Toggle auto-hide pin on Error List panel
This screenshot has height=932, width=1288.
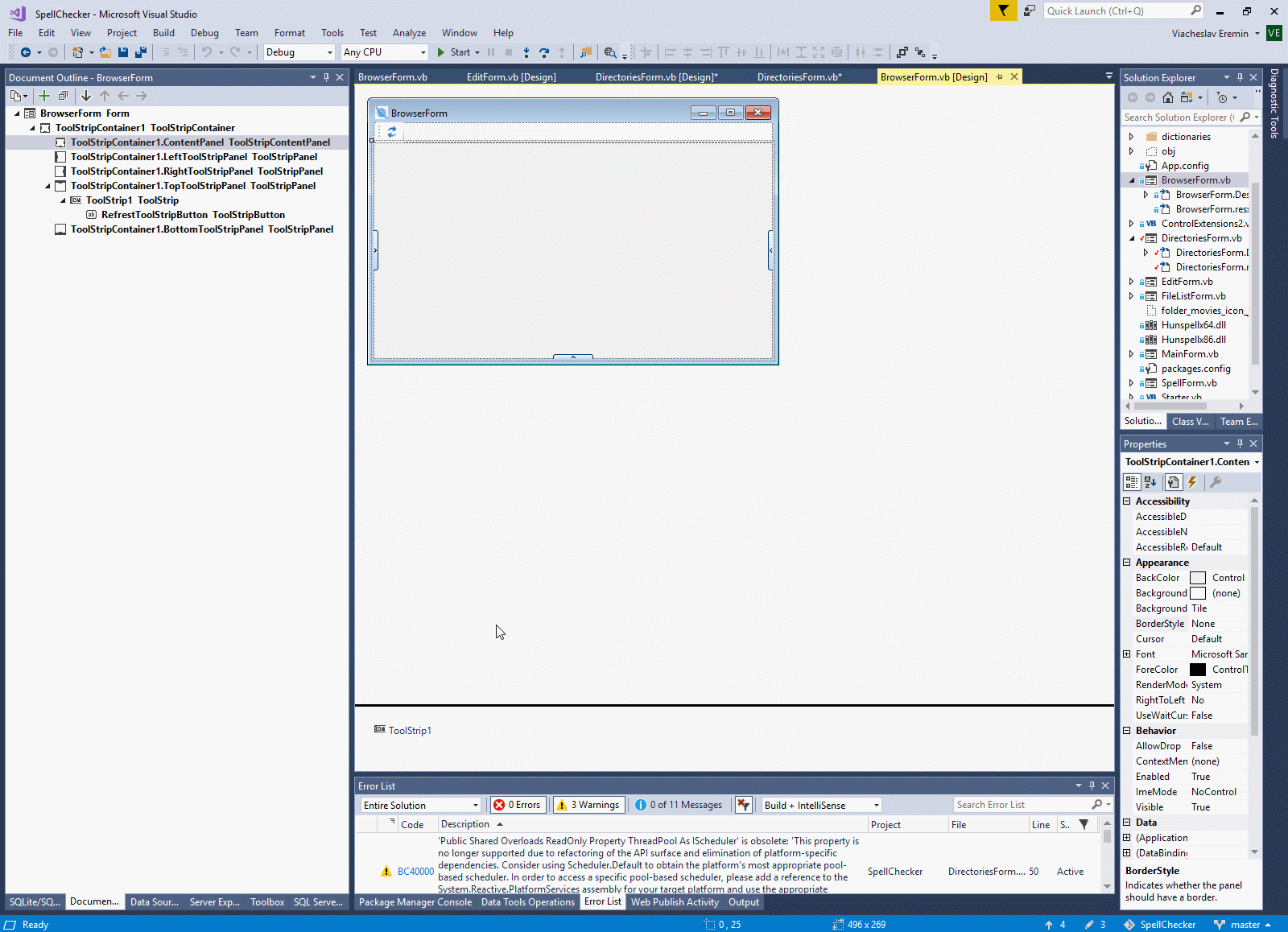click(1092, 786)
